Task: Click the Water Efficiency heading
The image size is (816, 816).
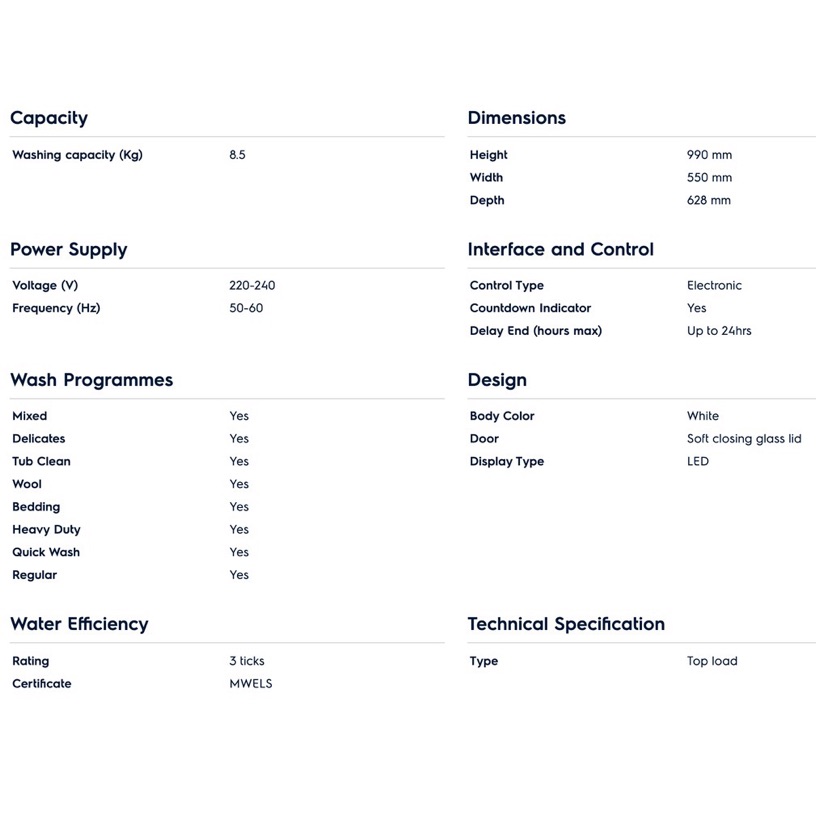Action: click(x=79, y=624)
